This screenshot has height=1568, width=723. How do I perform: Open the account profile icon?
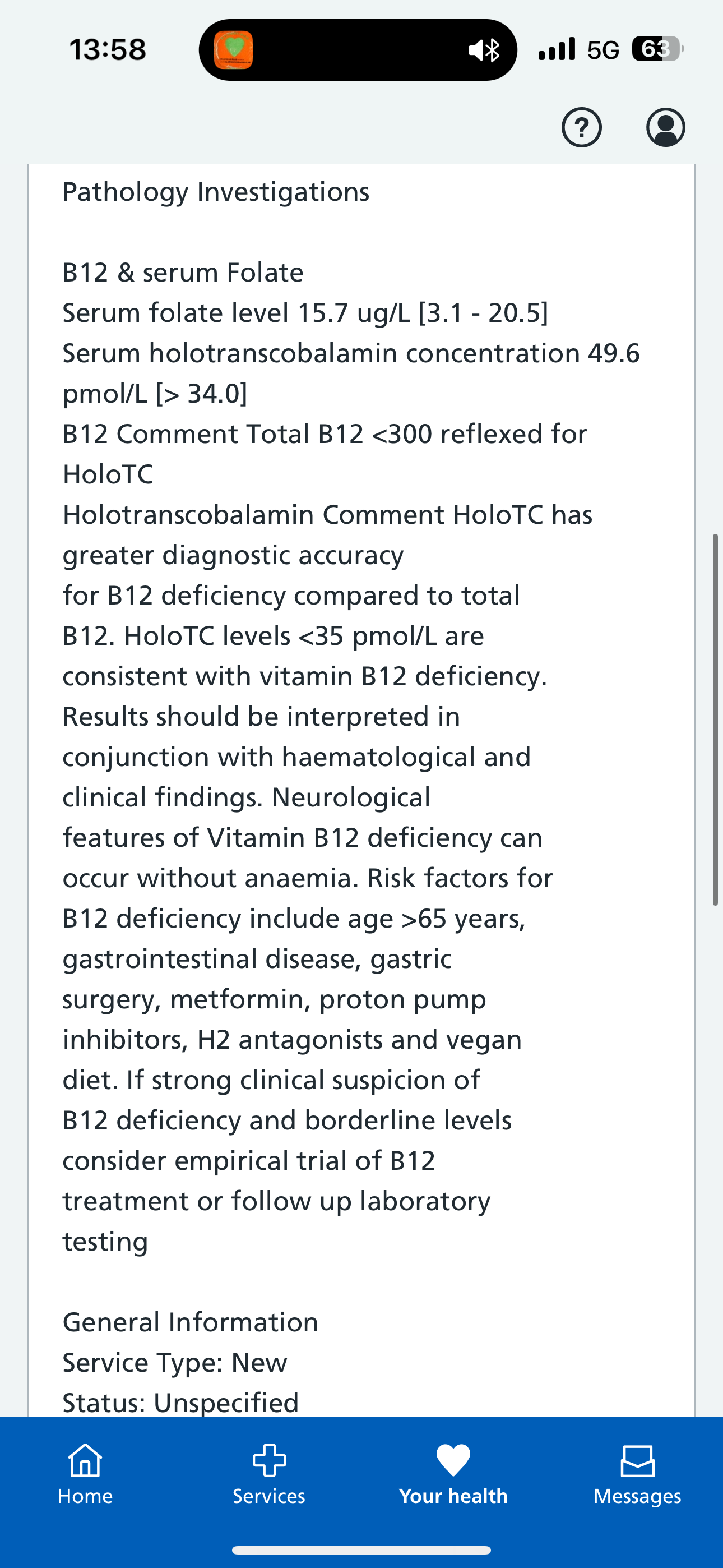(665, 128)
